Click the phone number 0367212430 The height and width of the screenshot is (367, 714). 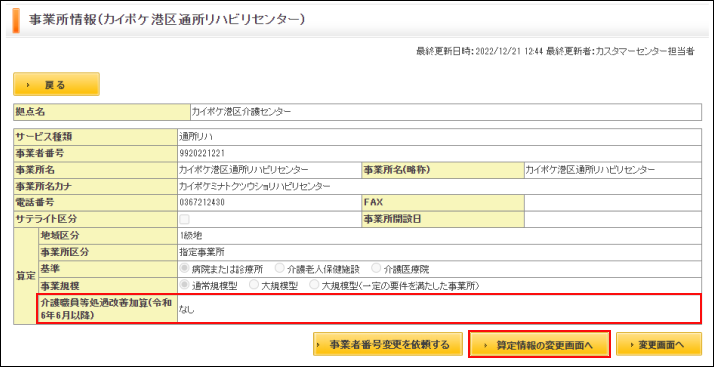(x=202, y=203)
